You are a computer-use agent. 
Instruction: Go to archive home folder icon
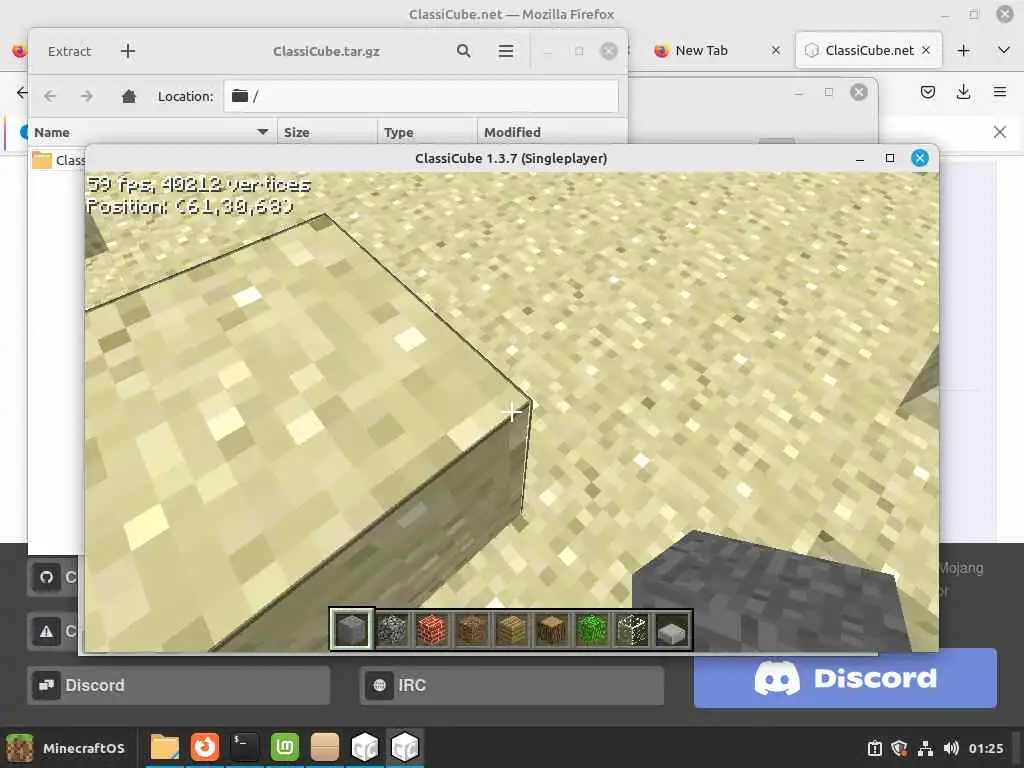coord(129,96)
